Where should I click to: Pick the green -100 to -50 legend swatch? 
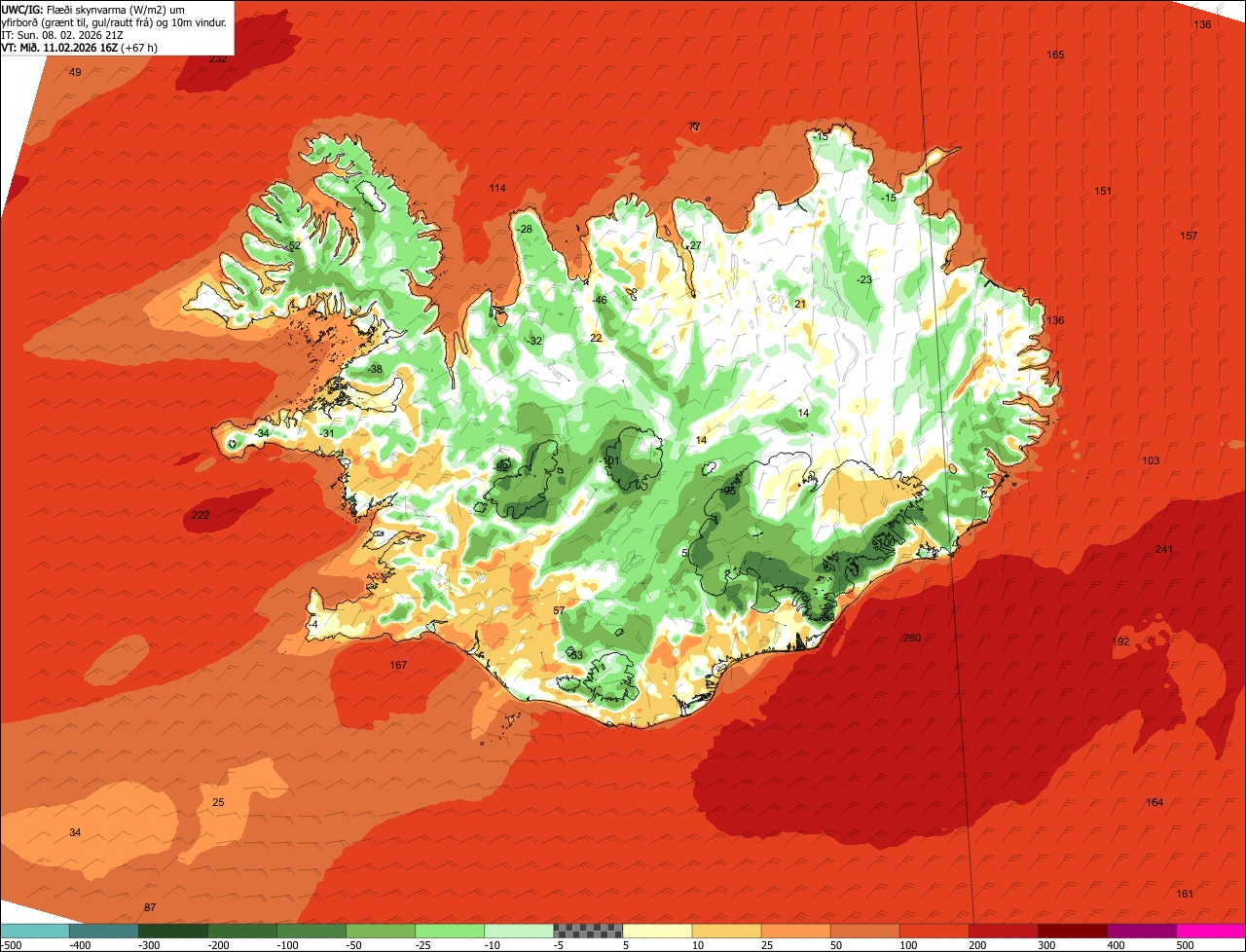(311, 931)
